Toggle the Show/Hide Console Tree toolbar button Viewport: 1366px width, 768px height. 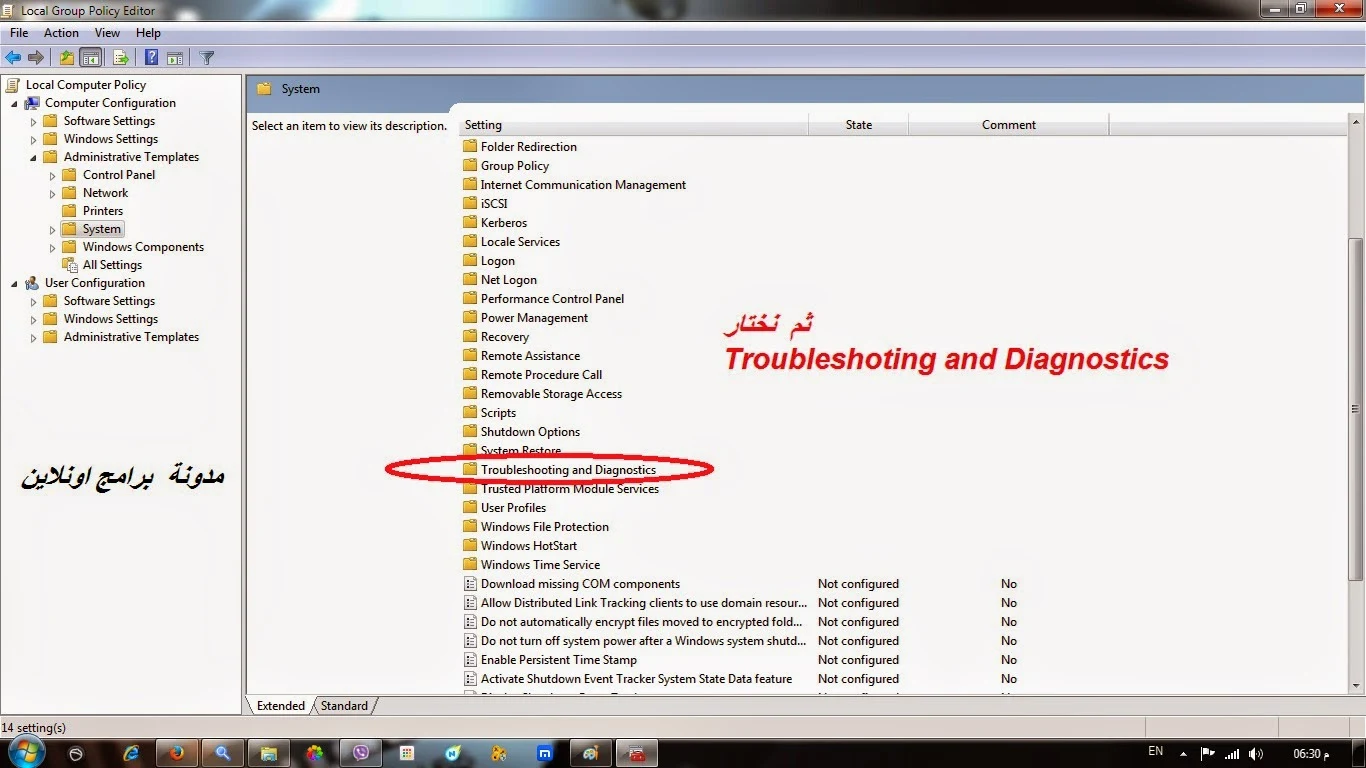(90, 58)
